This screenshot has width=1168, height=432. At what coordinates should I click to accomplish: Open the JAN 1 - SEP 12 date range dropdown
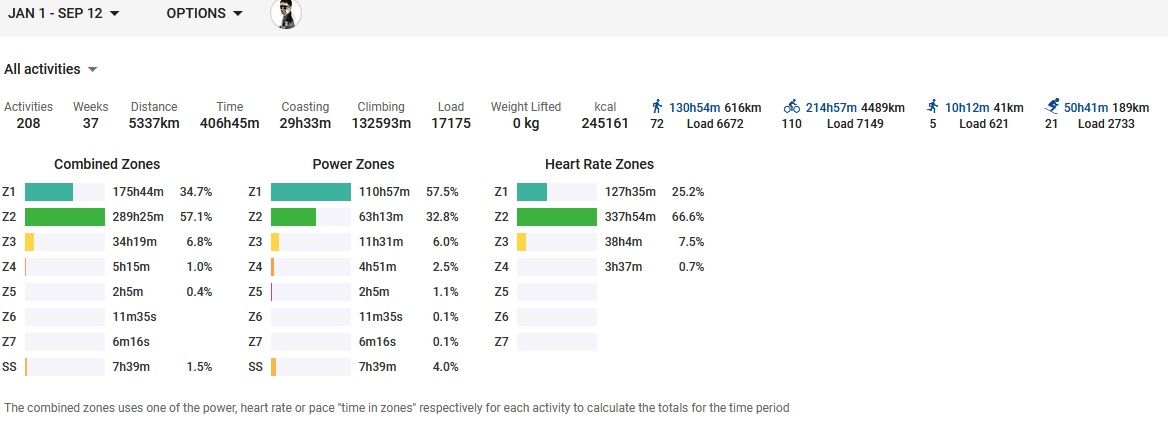pos(64,14)
